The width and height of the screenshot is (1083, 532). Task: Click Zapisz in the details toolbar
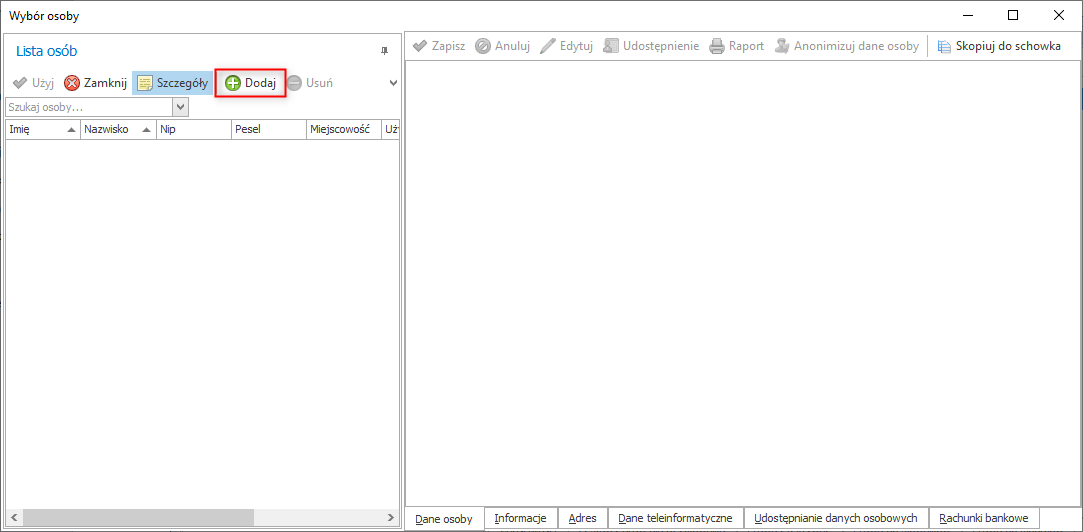click(439, 46)
